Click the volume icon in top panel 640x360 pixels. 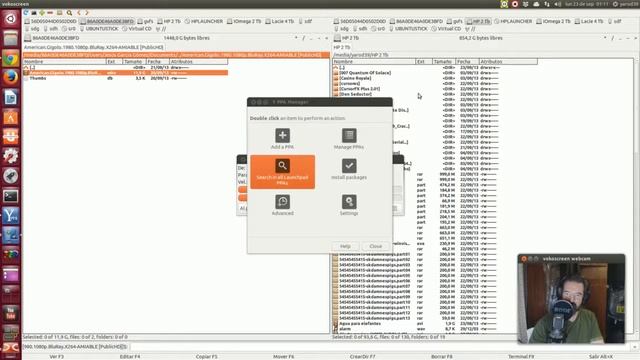(558, 4)
